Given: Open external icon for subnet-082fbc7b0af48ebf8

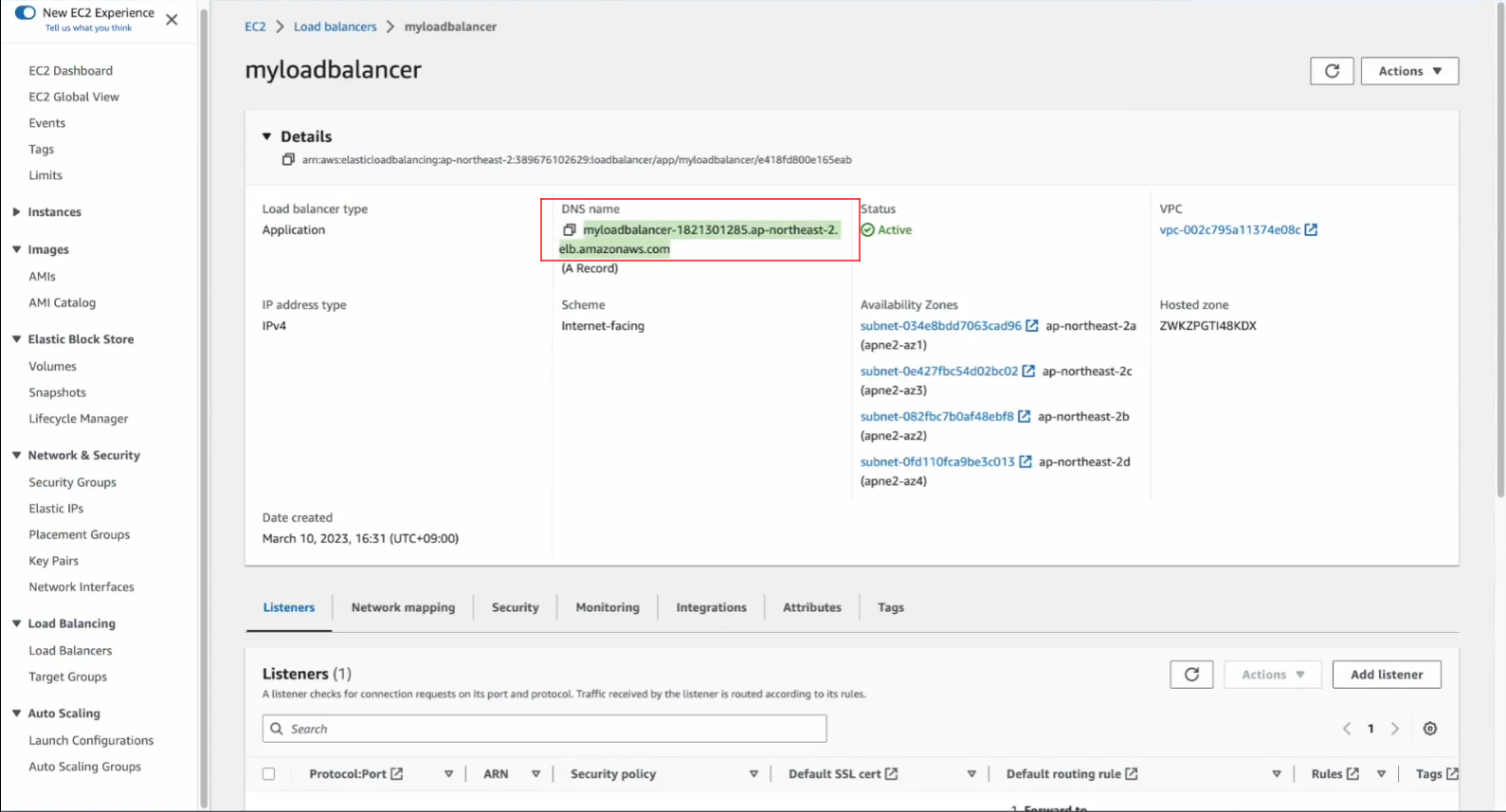Looking at the screenshot, I should (x=1024, y=416).
